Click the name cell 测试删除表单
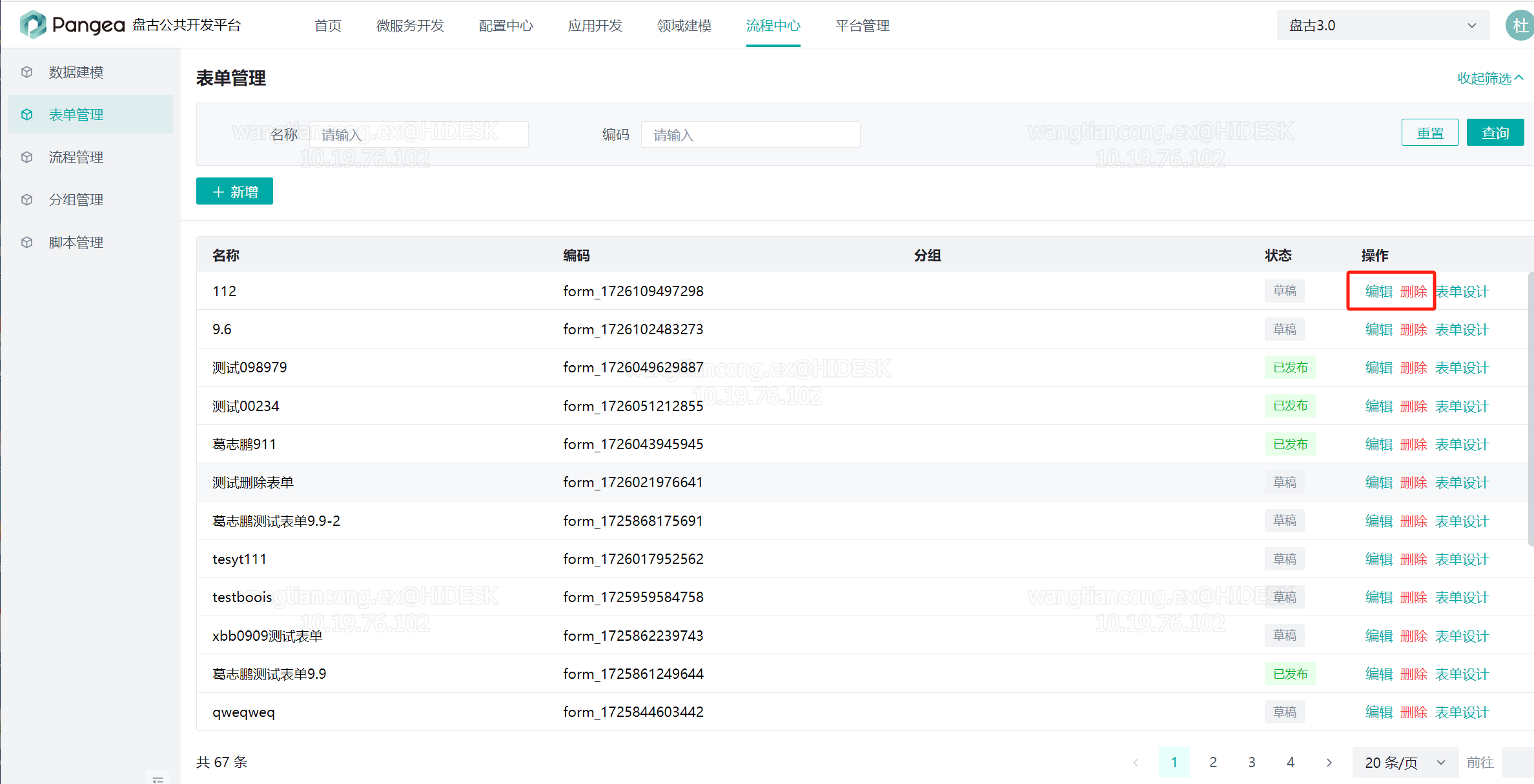This screenshot has height=784, width=1534. point(253,482)
